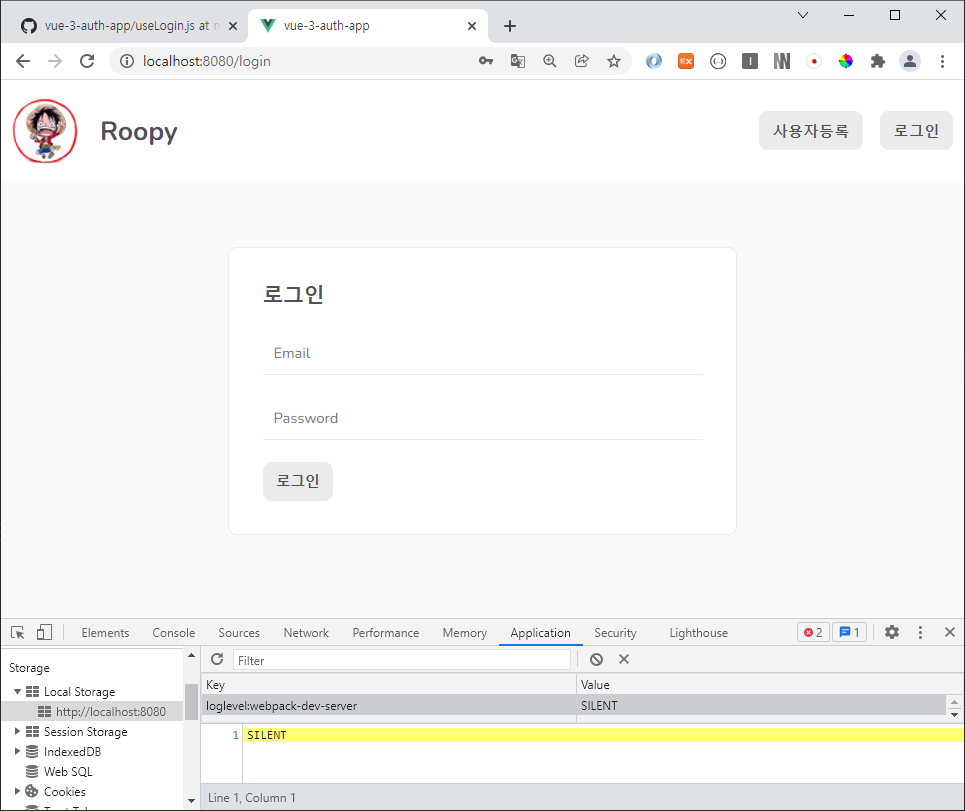Viewport: 965px width, 811px height.
Task: Collapse the Local Storage tree node
Action: point(17,692)
